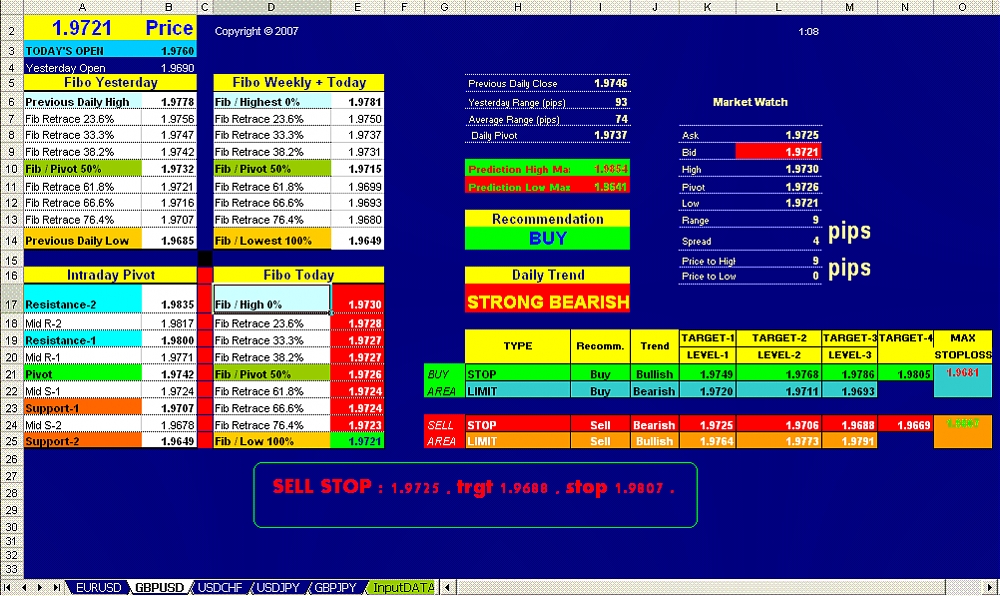Open the USDCHF sheet tab
Image resolution: width=1000 pixels, height=596 pixels.
coord(220,588)
